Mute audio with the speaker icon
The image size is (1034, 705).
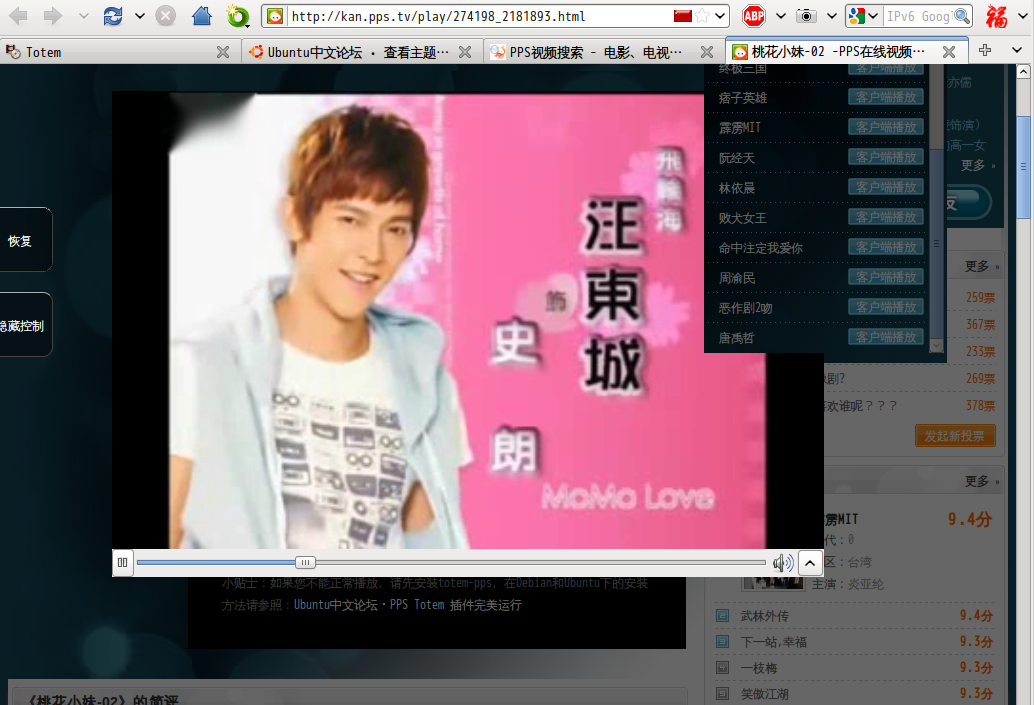pos(783,563)
